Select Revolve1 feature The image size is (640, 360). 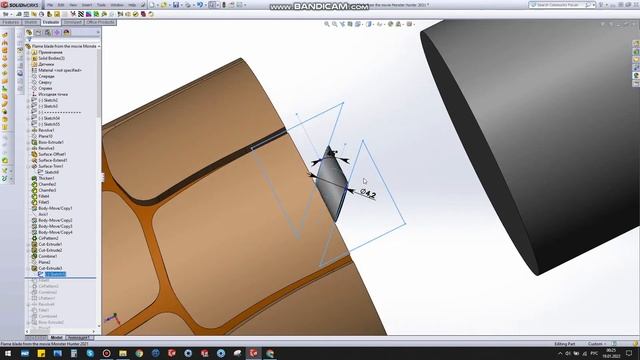pos(46,130)
